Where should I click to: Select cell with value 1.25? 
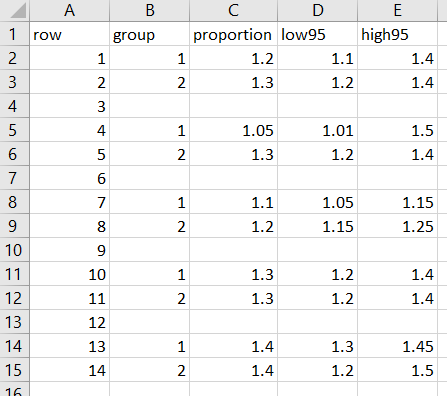(397, 226)
